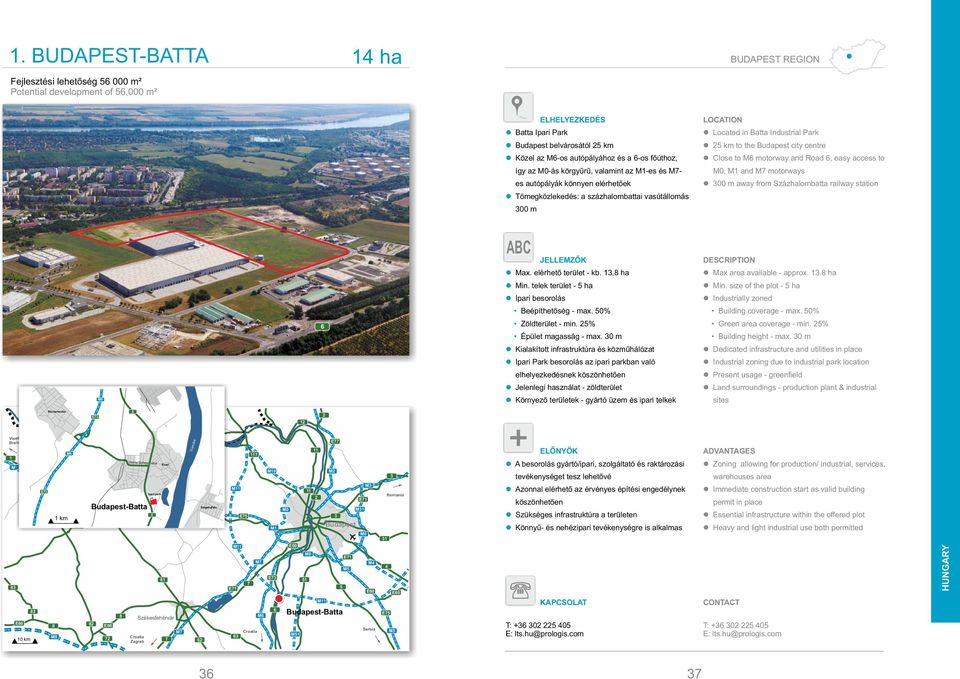Screen dimensions: 960x679
Task: Click the LOCATION heading
Action: click(x=722, y=120)
